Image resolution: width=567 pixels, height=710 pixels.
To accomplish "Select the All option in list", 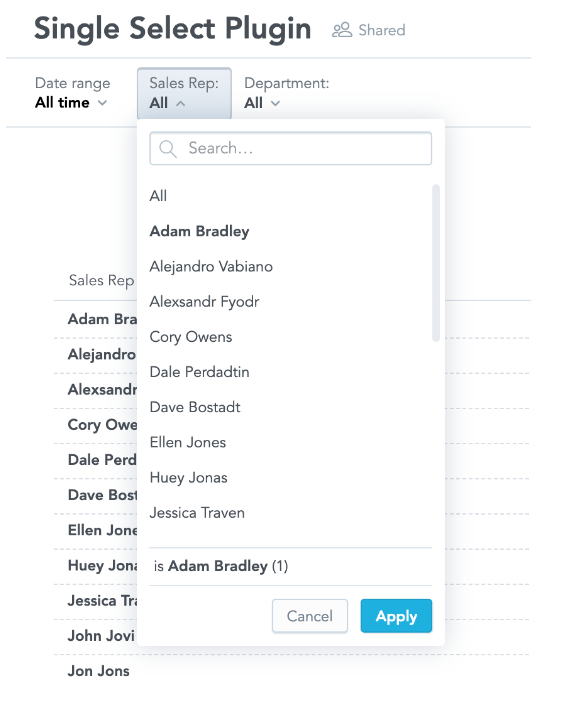I will (x=158, y=196).
